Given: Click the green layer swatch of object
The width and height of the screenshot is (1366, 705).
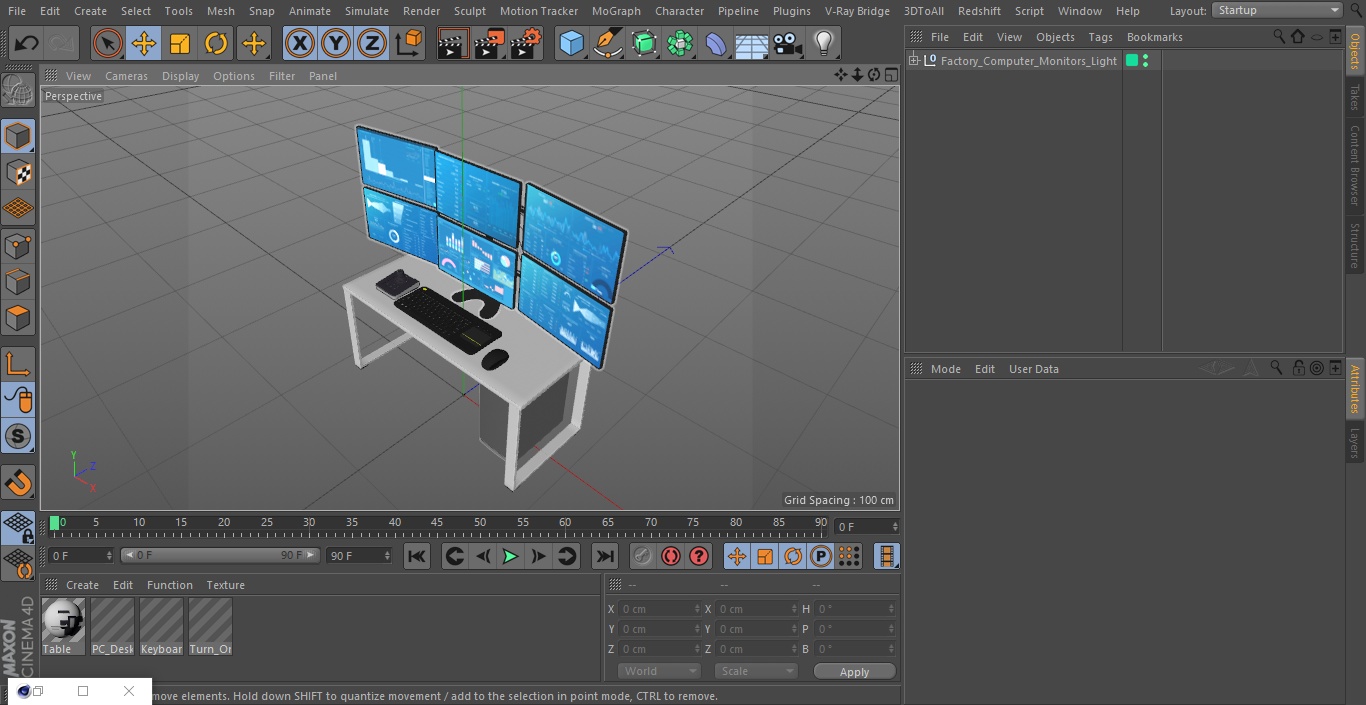Looking at the screenshot, I should (1132, 61).
